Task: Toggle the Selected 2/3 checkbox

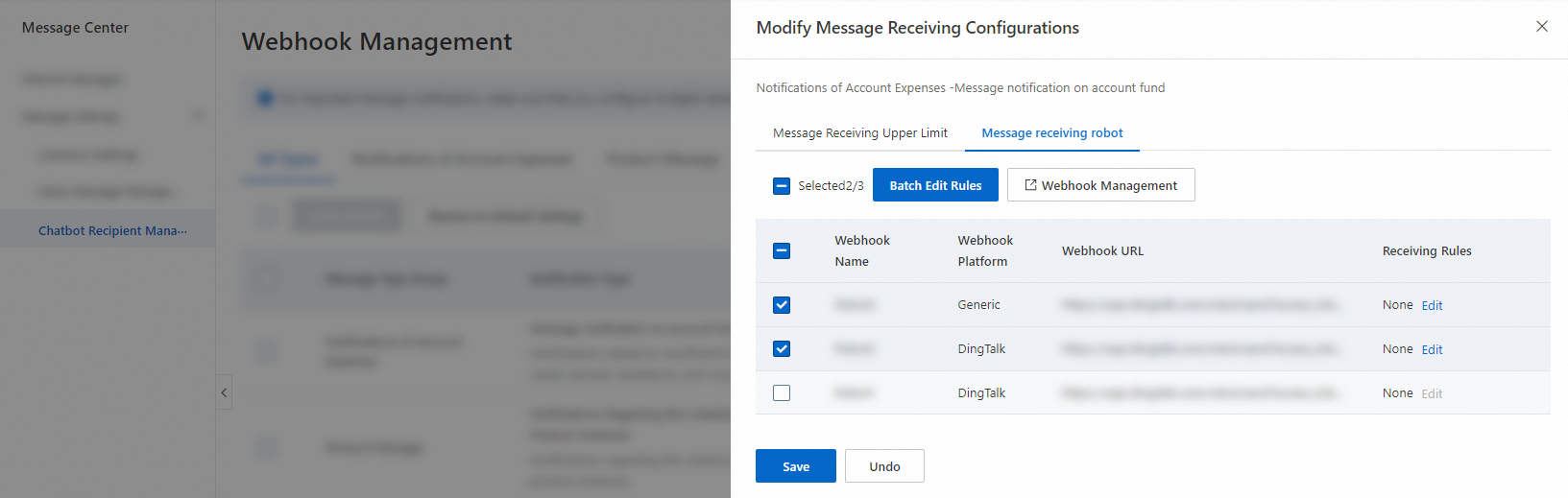Action: [x=782, y=186]
